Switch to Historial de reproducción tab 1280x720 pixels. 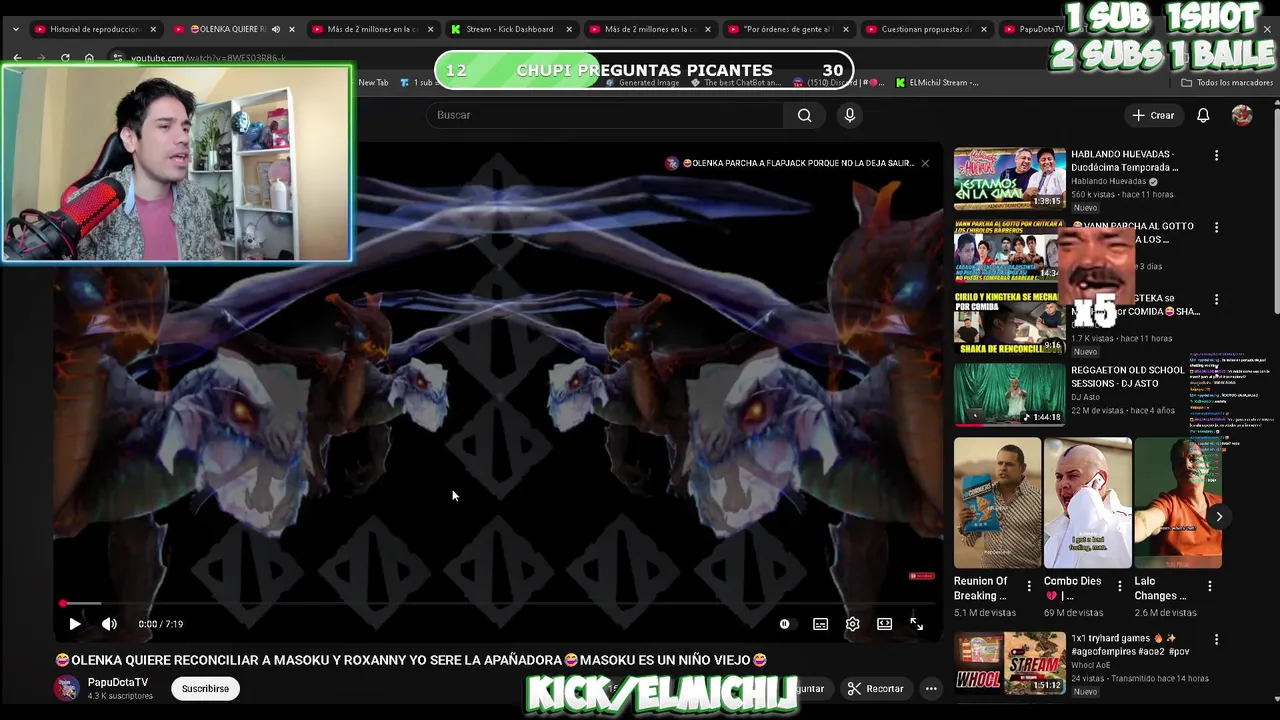pyautogui.click(x=95, y=29)
